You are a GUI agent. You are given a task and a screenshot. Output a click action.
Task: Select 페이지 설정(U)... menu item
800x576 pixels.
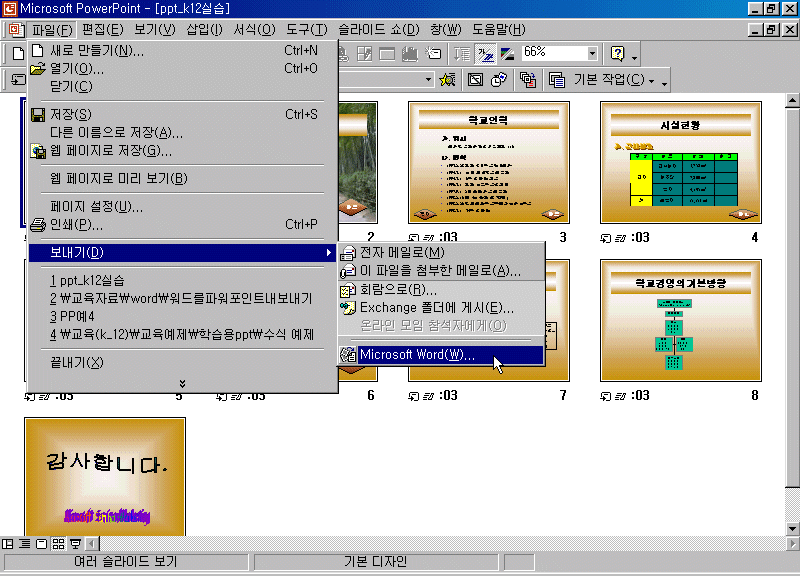tap(183, 207)
